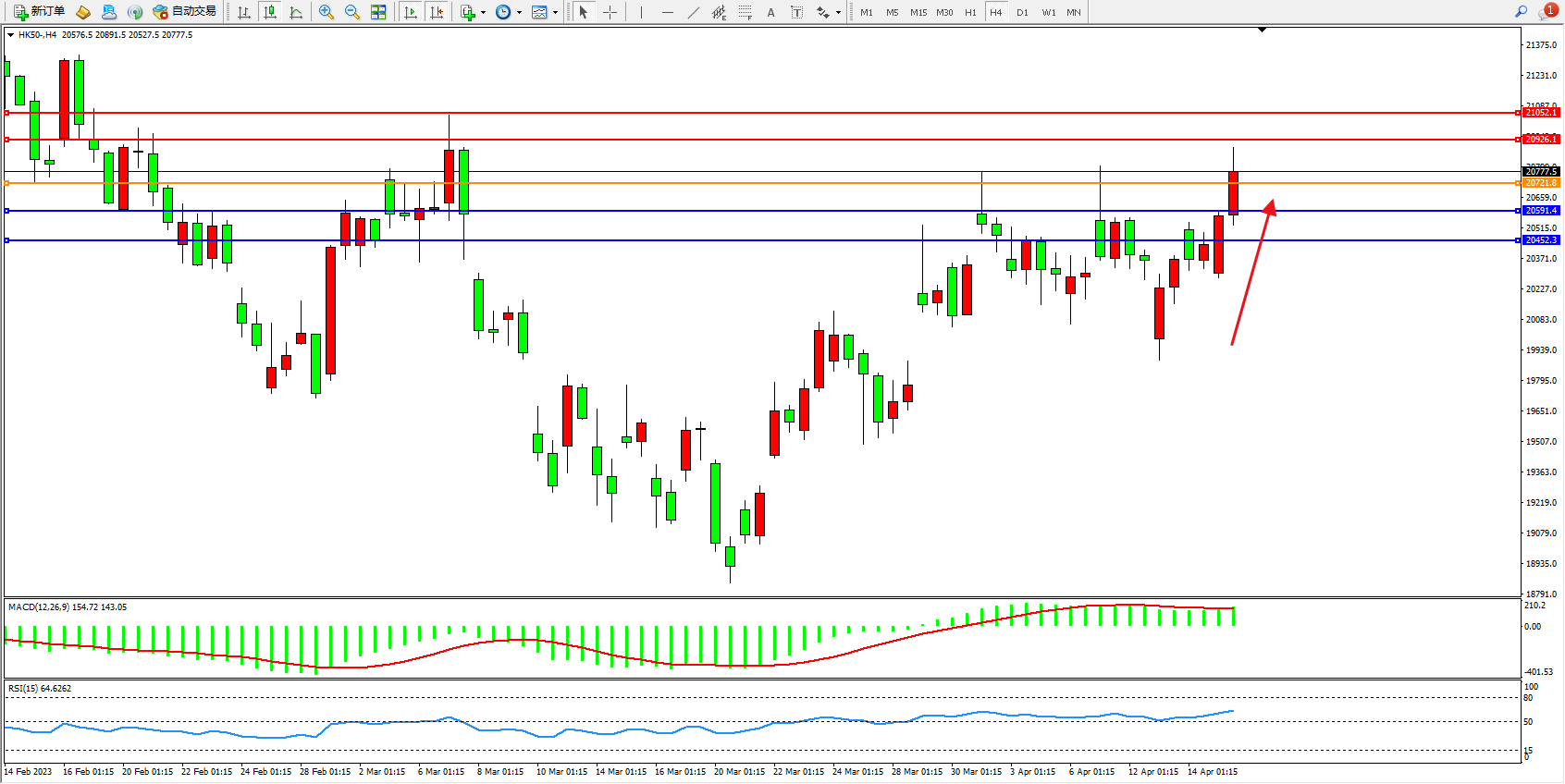This screenshot has width=1565, height=784.
Task: Switch to line chart mode
Action: click(x=296, y=12)
